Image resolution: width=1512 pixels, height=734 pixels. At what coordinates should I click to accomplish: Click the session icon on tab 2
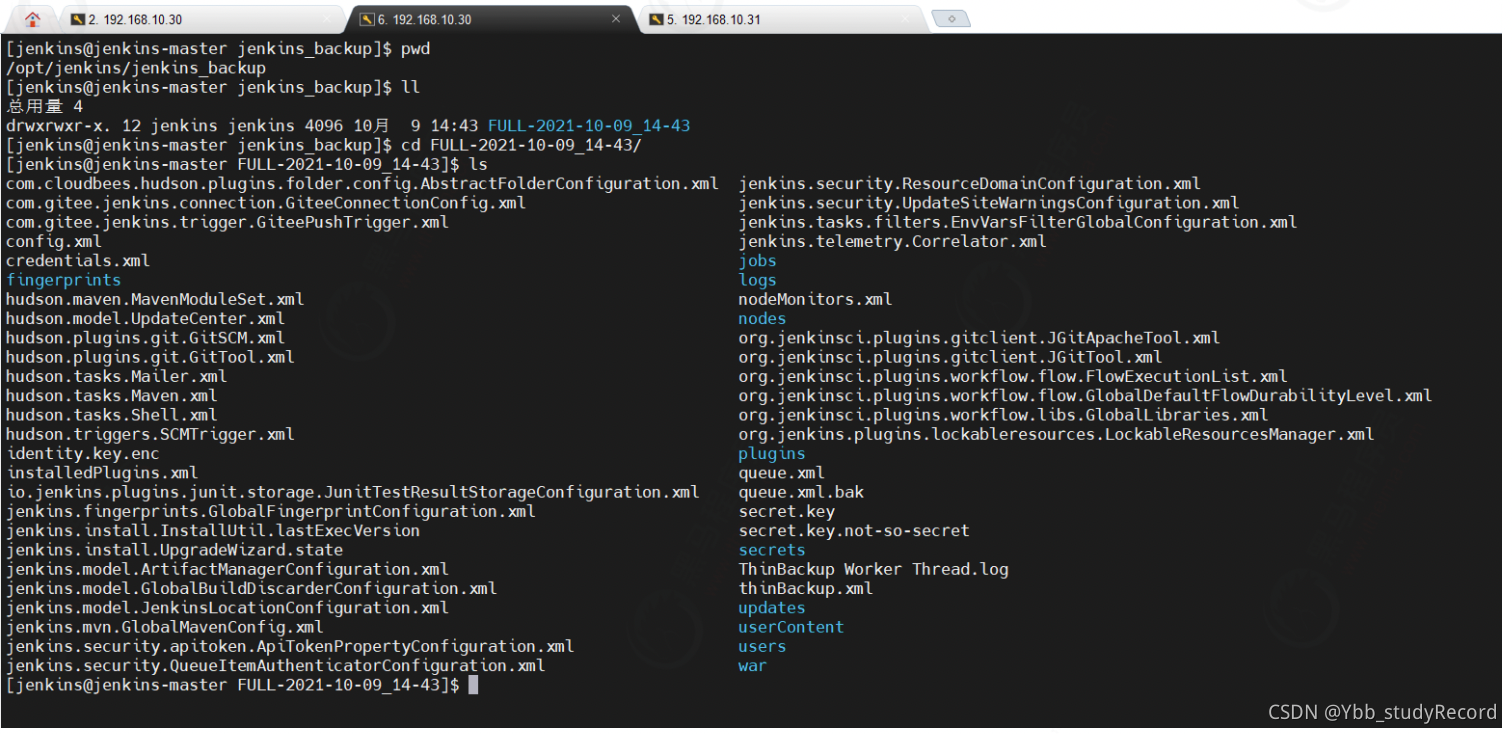tap(77, 19)
